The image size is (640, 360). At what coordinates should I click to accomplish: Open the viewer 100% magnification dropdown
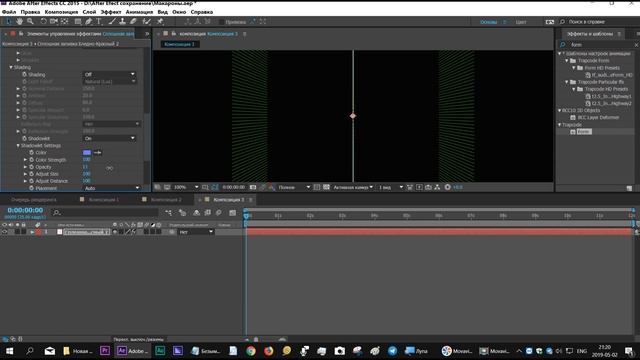pos(186,187)
